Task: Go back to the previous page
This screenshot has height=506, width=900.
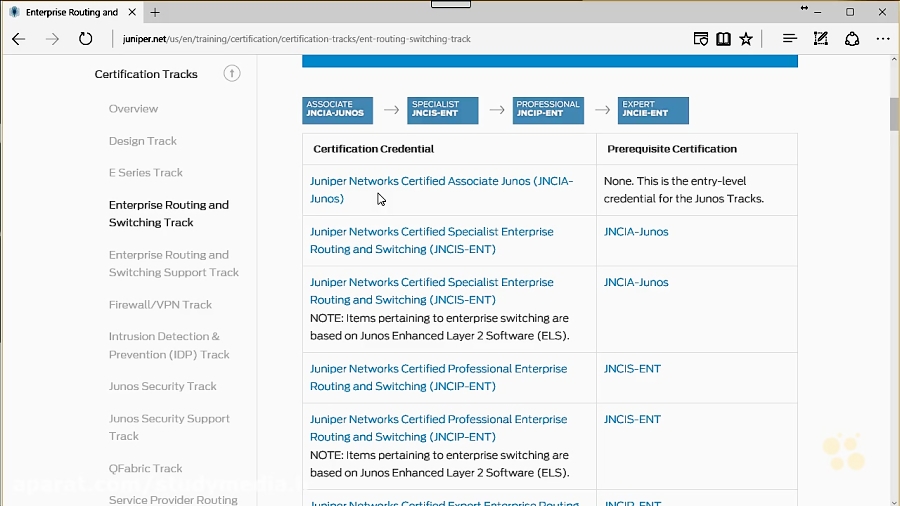Action: click(18, 39)
